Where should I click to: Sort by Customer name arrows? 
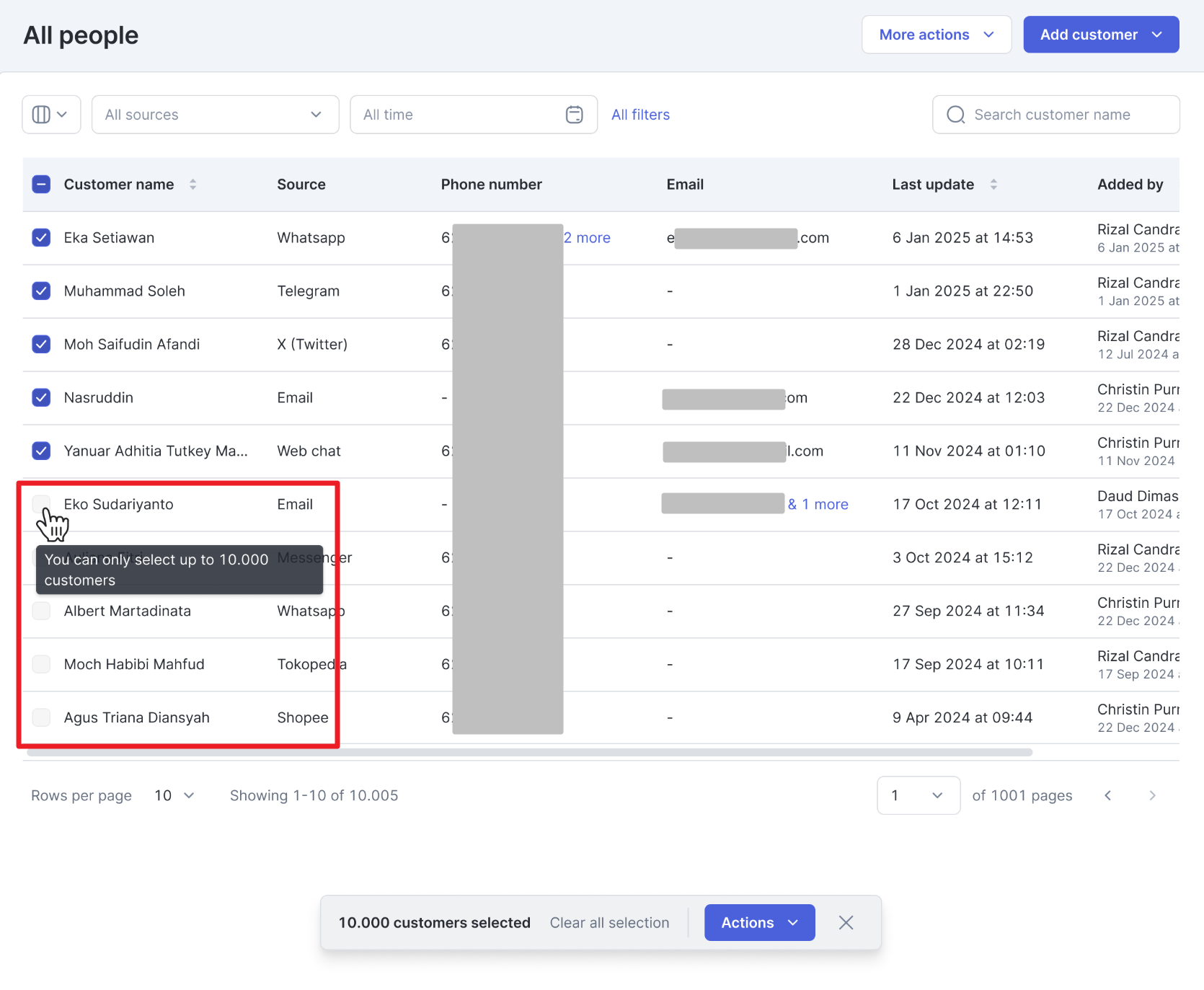click(x=192, y=185)
